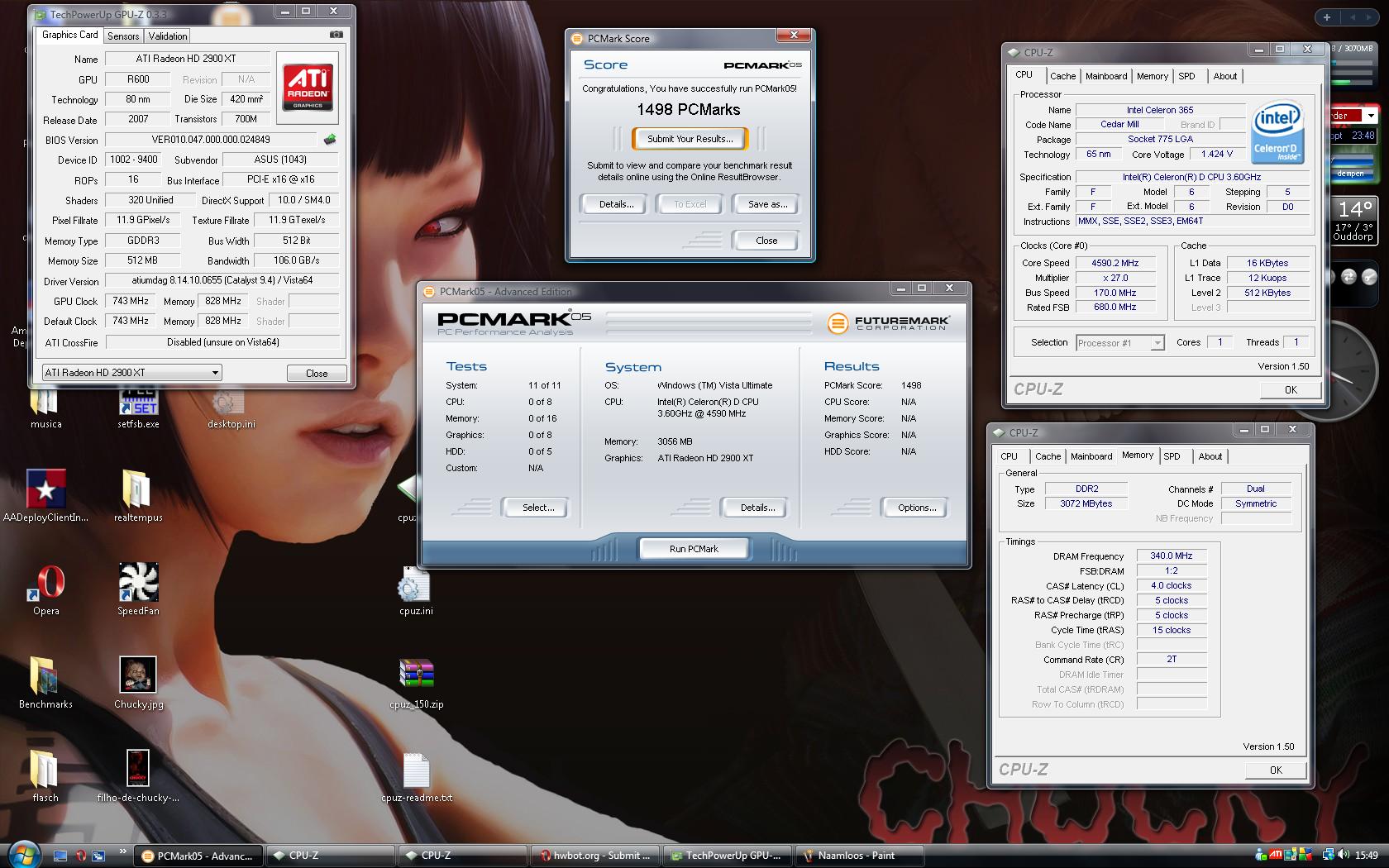Open the Cache tab in top CPU-Z window

[x=1062, y=76]
